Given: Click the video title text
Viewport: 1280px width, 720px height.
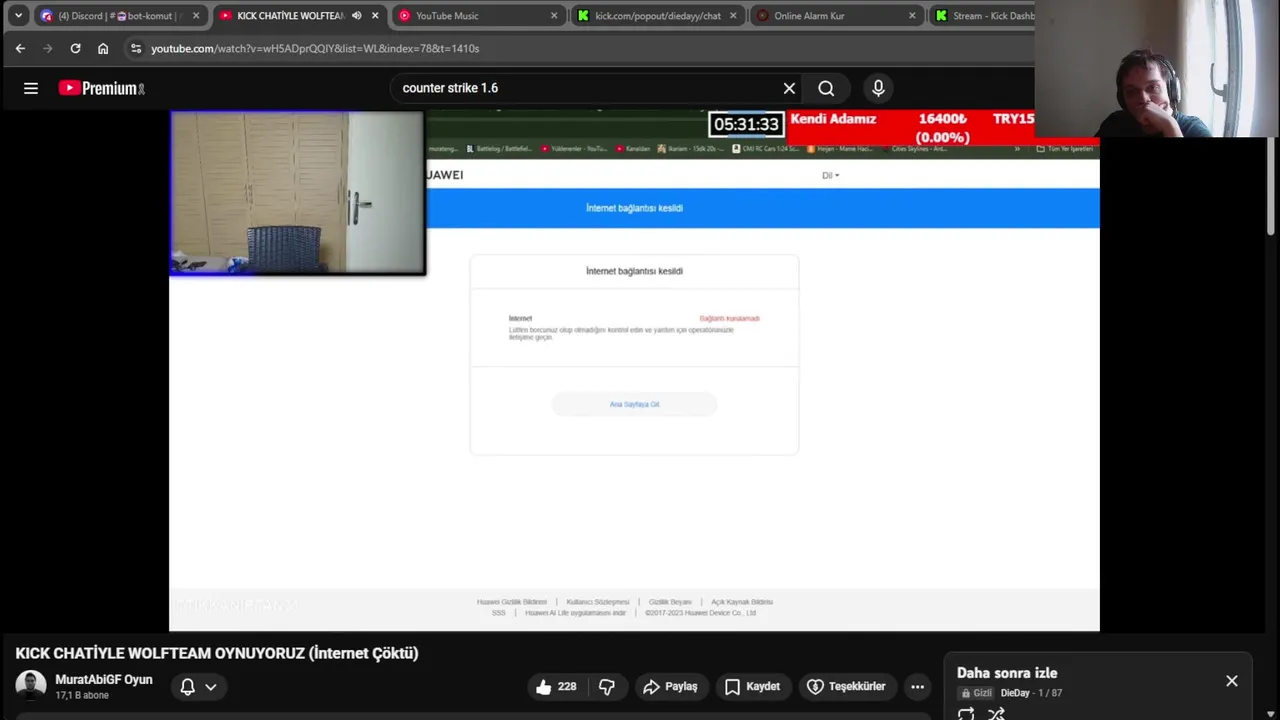Looking at the screenshot, I should [x=217, y=653].
